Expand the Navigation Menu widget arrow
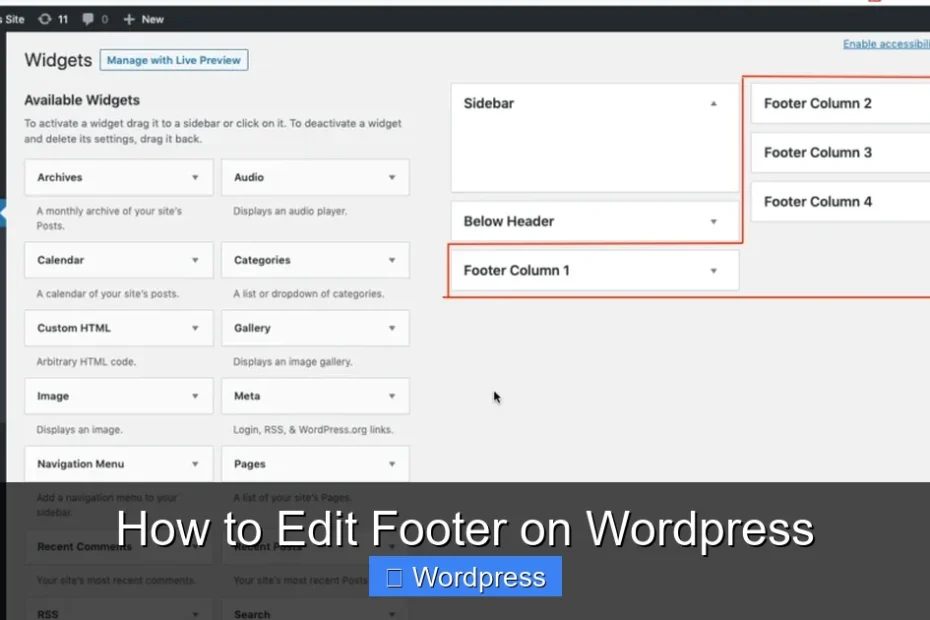930x620 pixels. [195, 464]
